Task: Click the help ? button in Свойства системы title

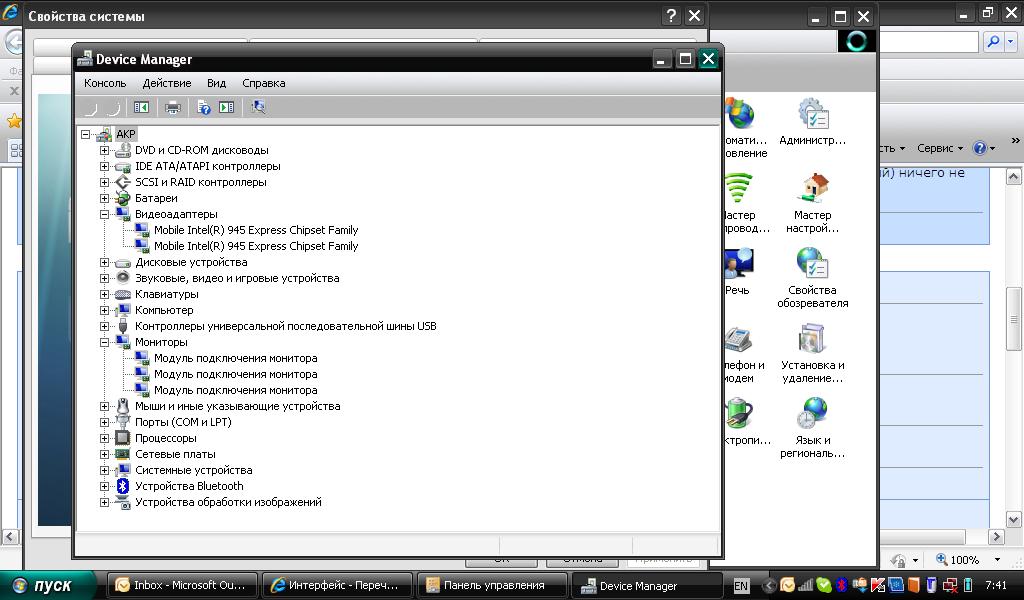Action: (671, 15)
